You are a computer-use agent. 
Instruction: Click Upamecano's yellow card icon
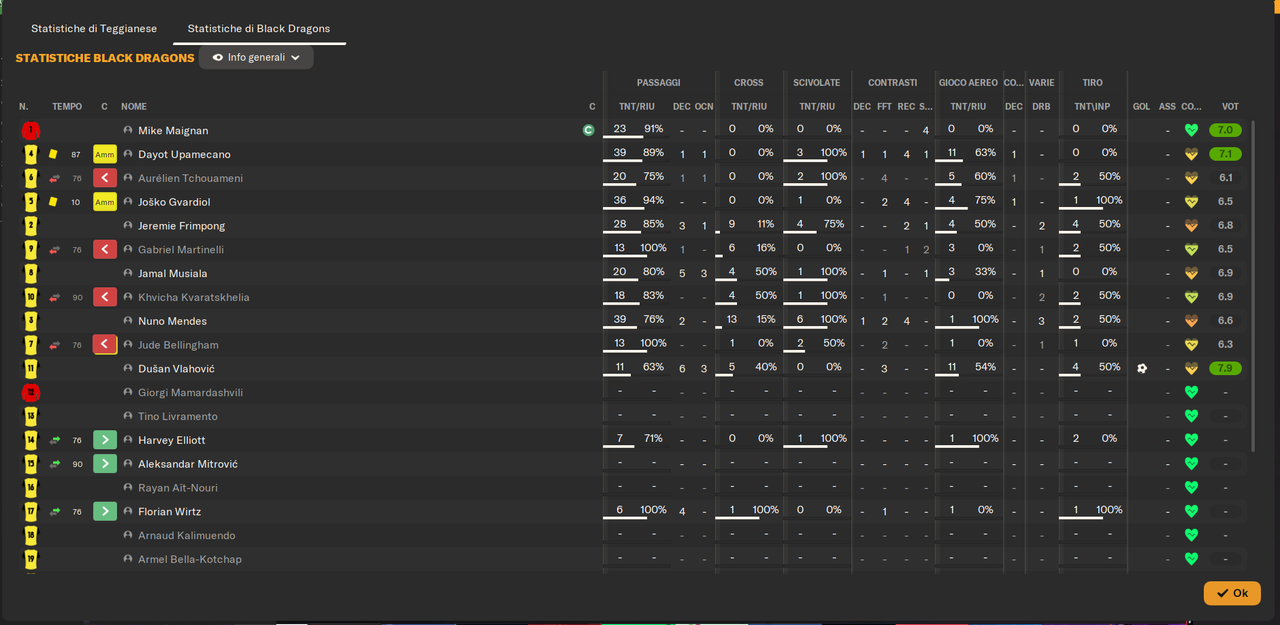[x=53, y=154]
